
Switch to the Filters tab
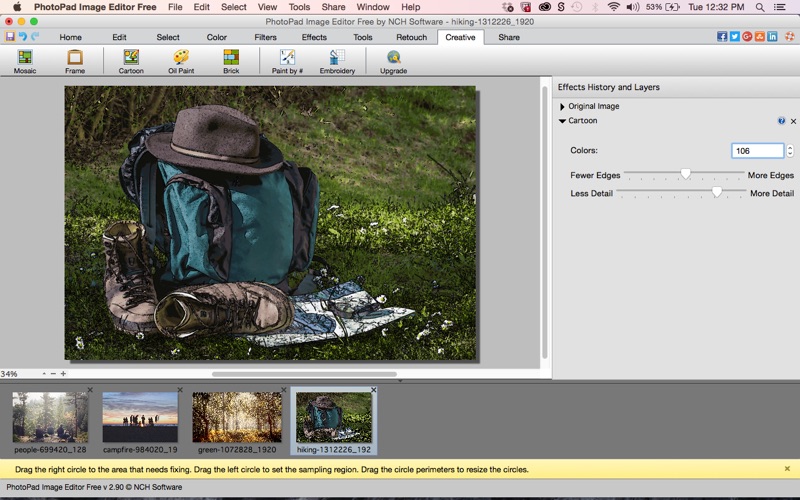pos(265,37)
